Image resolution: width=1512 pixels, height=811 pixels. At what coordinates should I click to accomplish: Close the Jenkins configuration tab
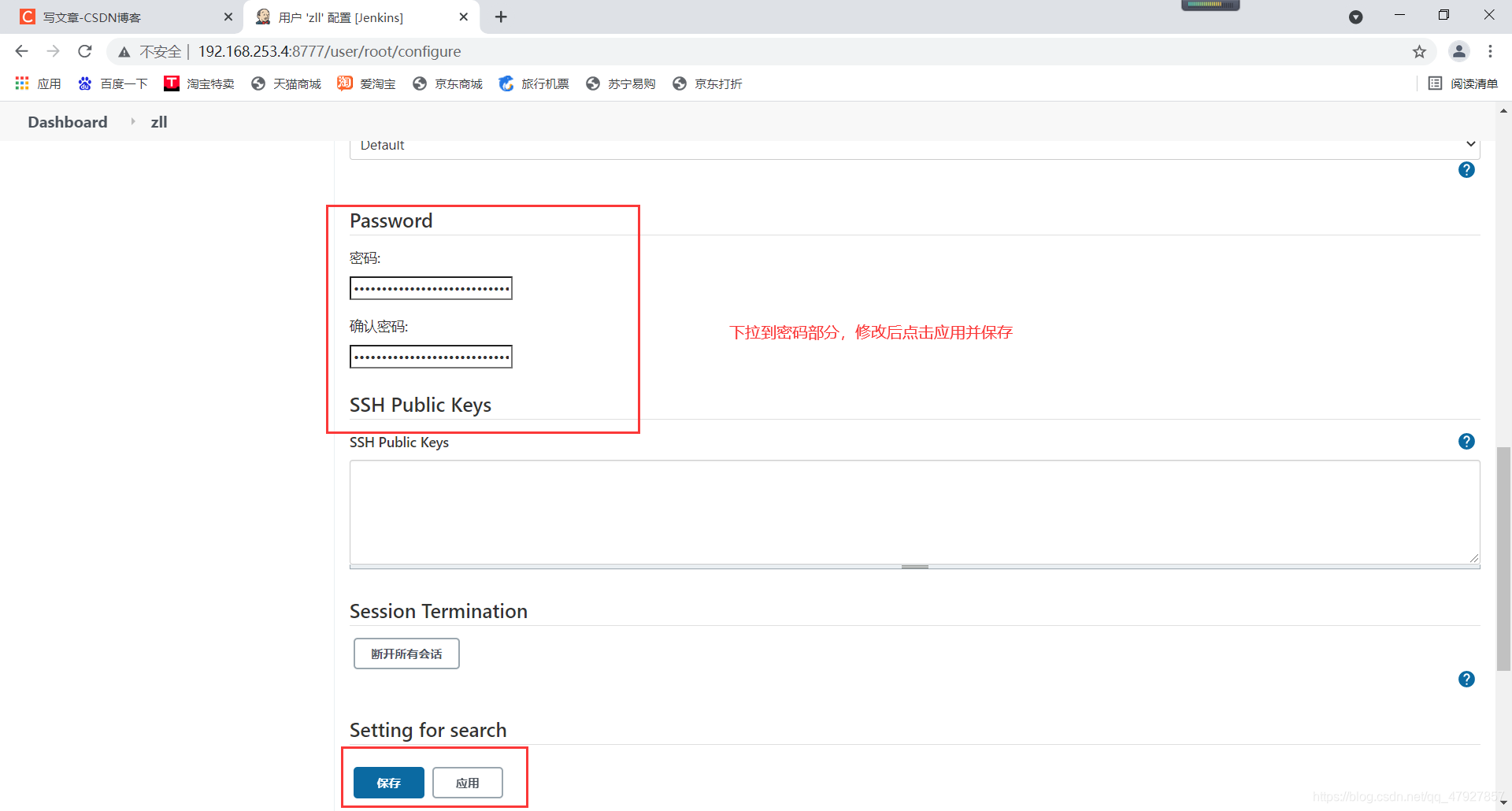464,17
